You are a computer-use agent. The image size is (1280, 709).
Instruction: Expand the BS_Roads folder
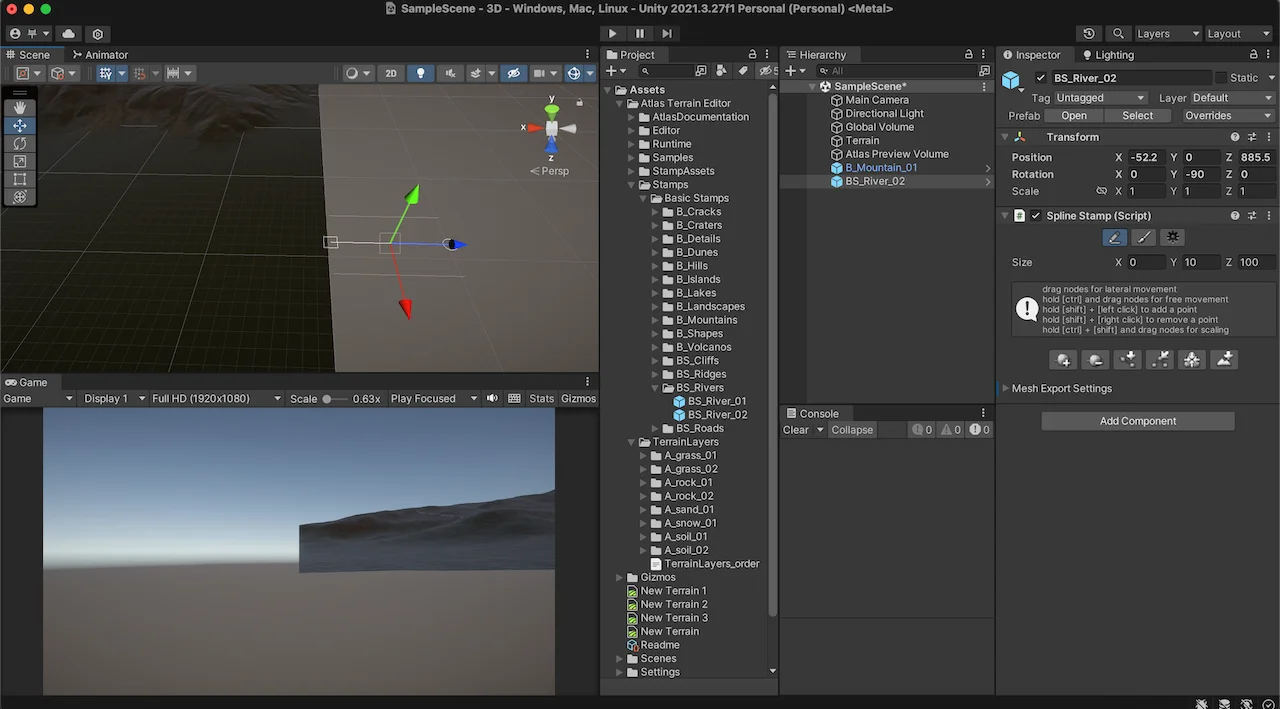656,428
